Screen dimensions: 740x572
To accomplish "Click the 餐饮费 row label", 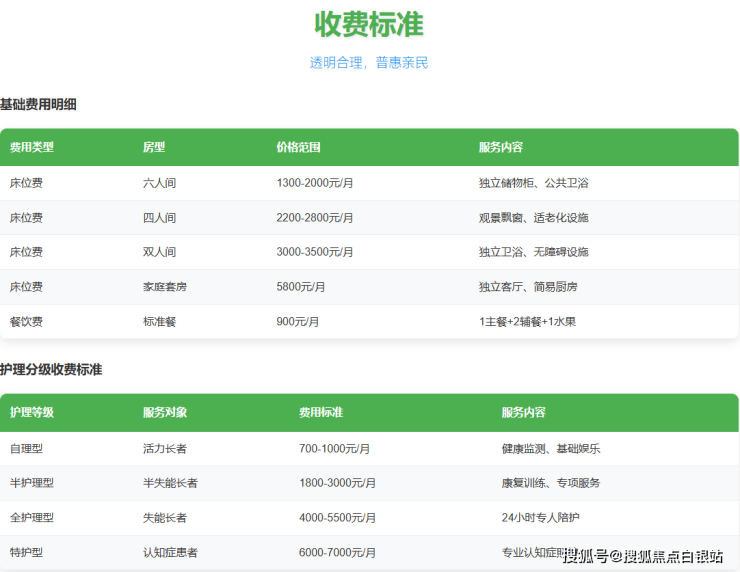I will [x=26, y=322].
